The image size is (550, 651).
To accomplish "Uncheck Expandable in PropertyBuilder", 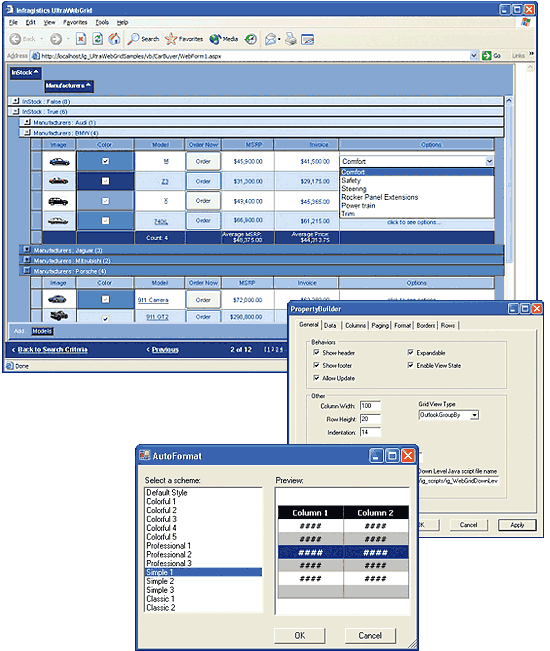I will coord(411,352).
